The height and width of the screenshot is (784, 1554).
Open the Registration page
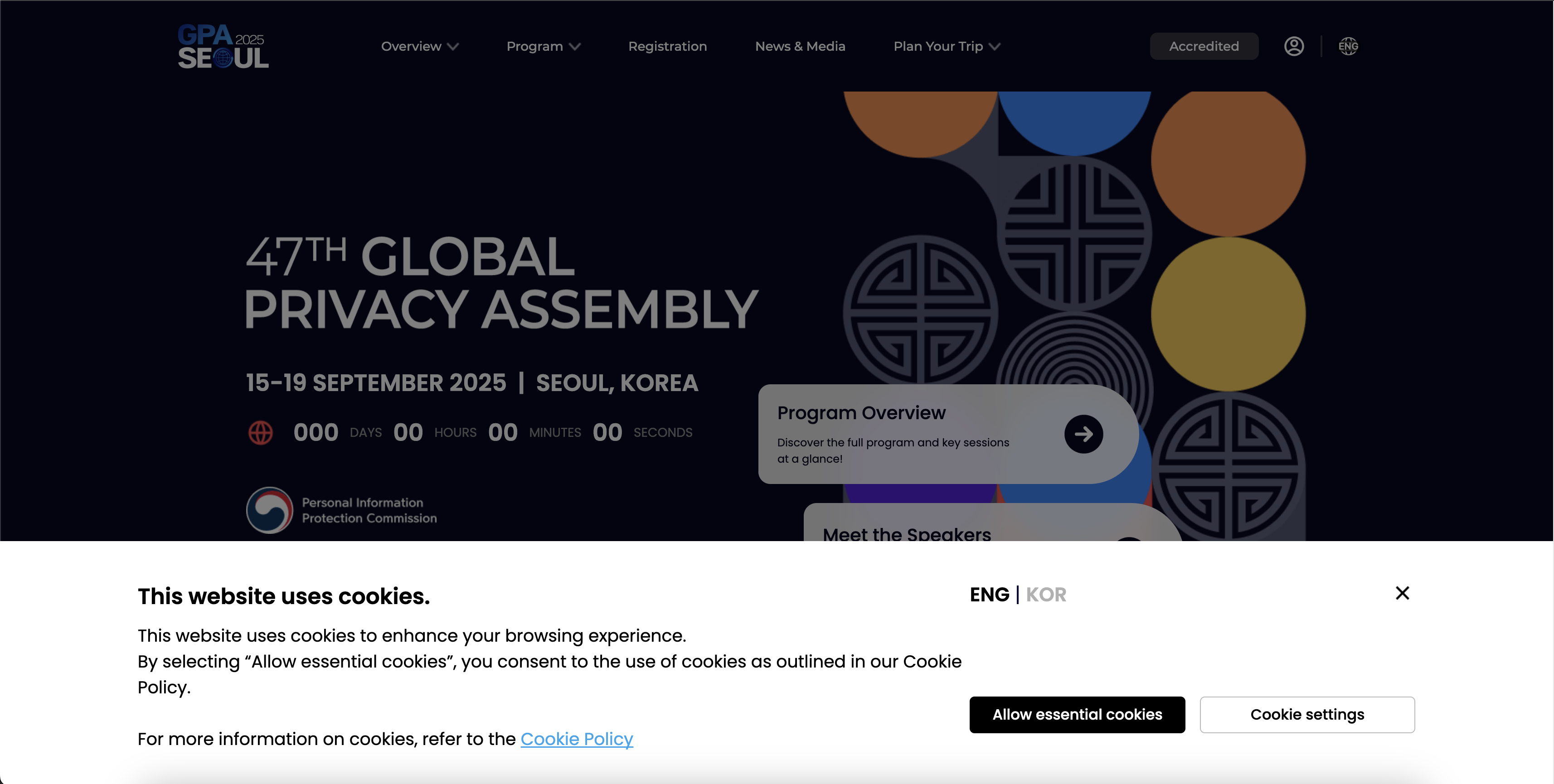click(667, 46)
